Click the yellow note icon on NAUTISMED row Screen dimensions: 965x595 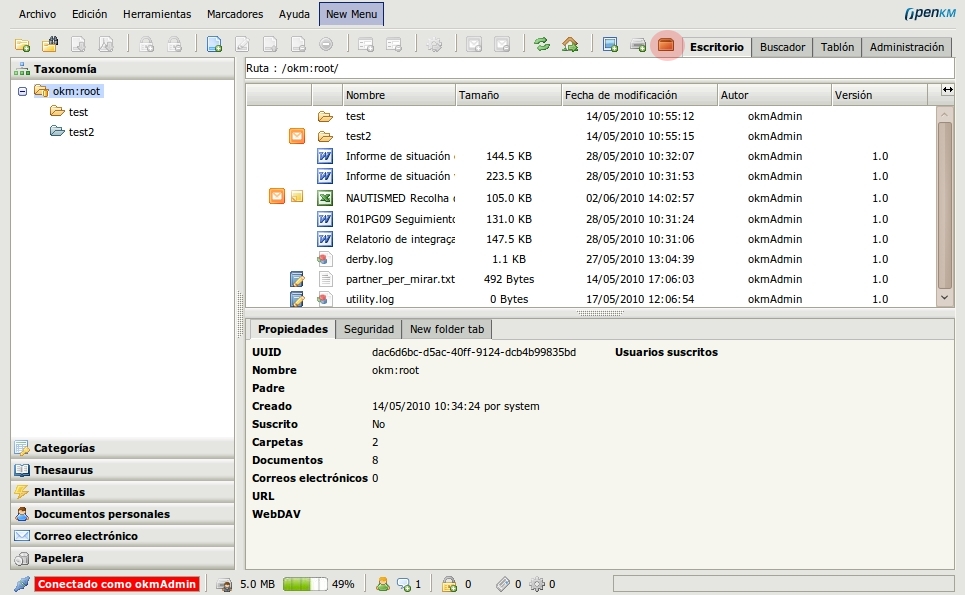(x=297, y=197)
